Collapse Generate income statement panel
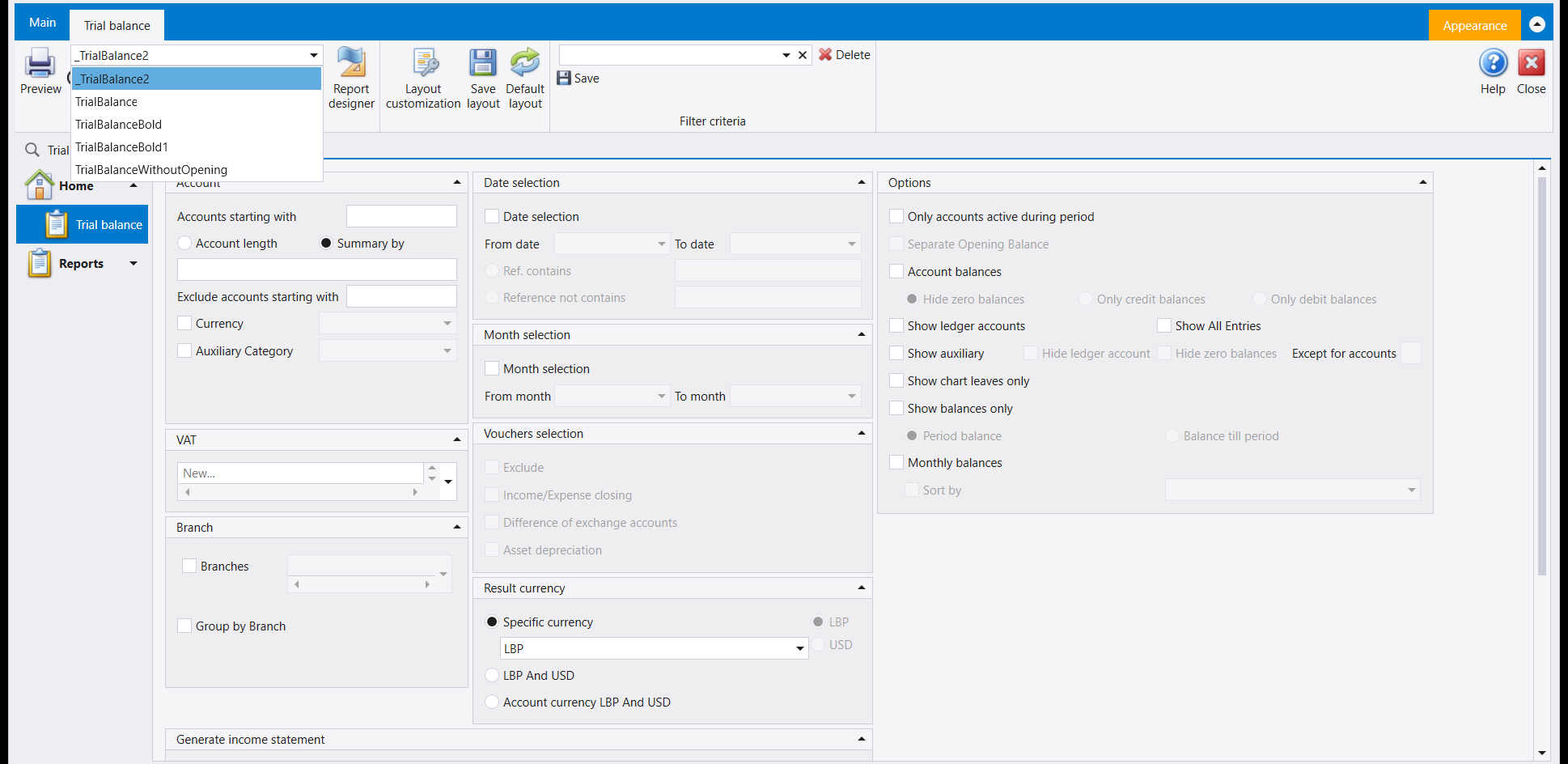The image size is (1568, 764). tap(861, 739)
